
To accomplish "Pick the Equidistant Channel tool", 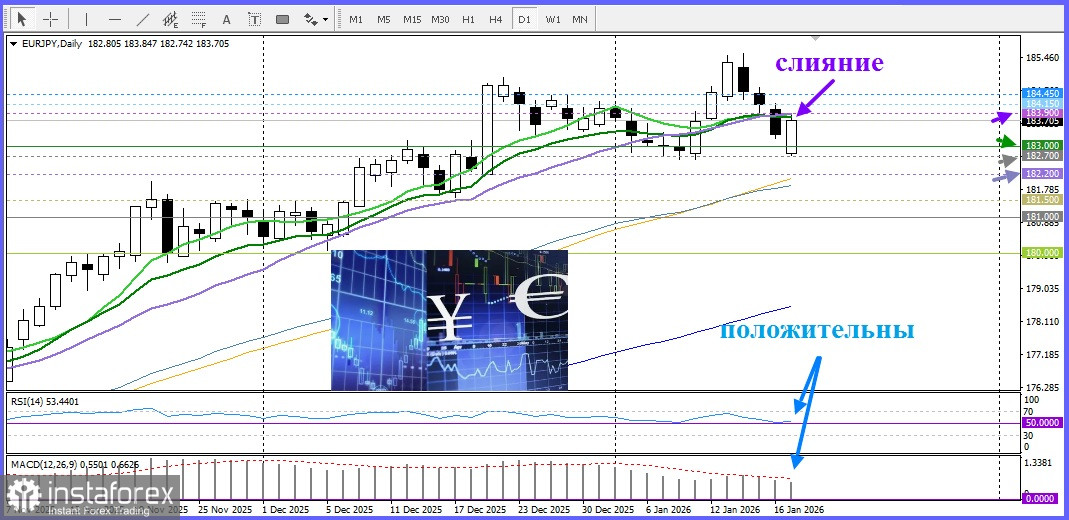I will (170, 19).
